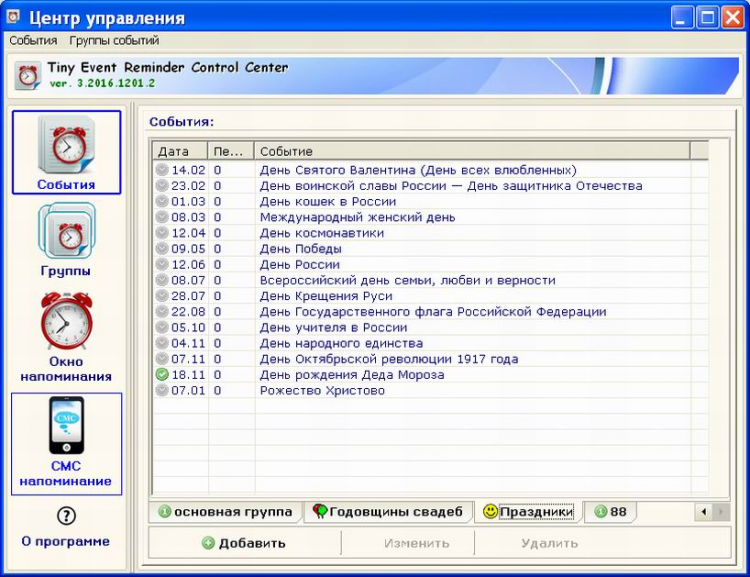Click the Удалить button

point(550,543)
